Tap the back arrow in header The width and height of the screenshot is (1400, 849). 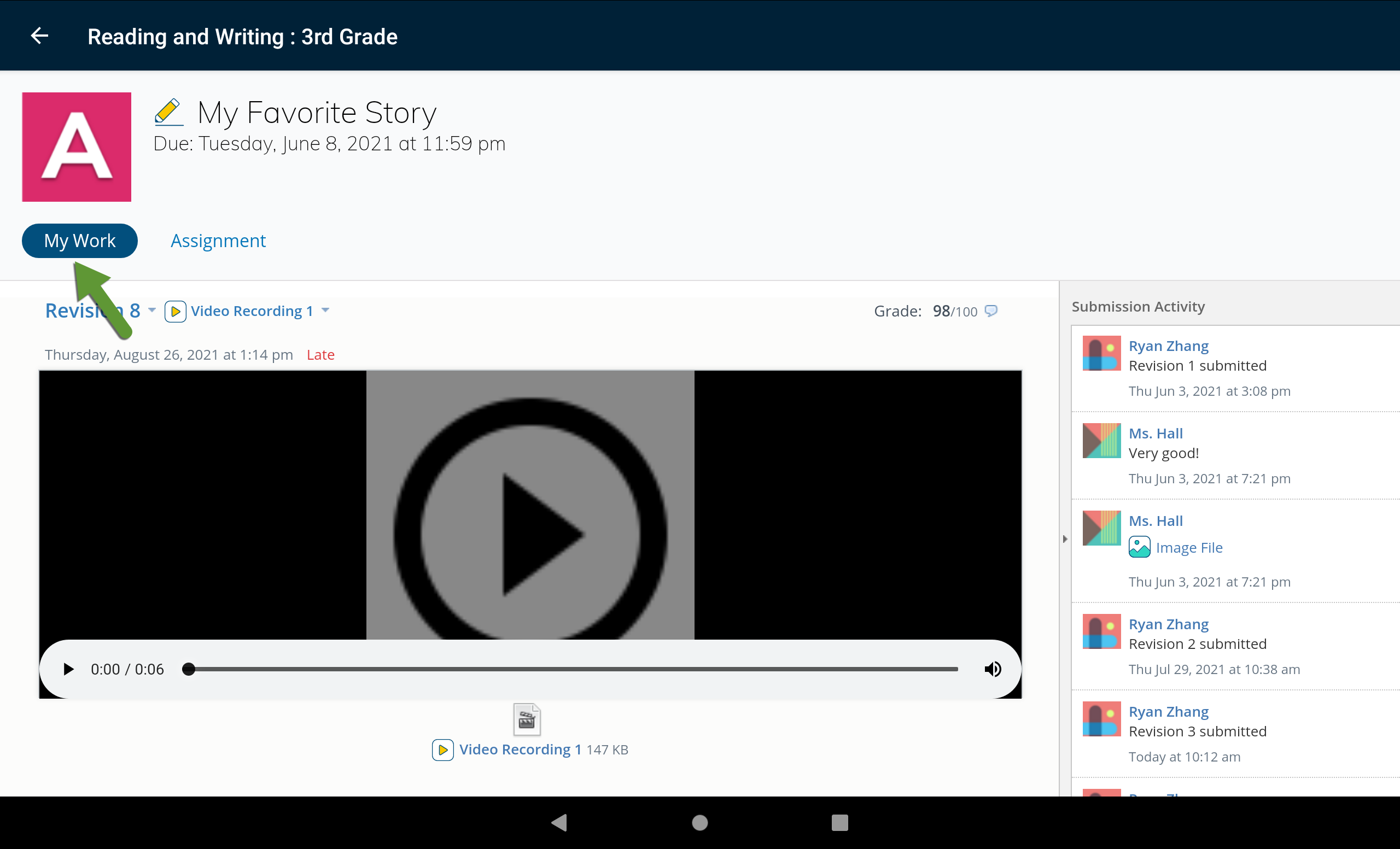[x=39, y=36]
